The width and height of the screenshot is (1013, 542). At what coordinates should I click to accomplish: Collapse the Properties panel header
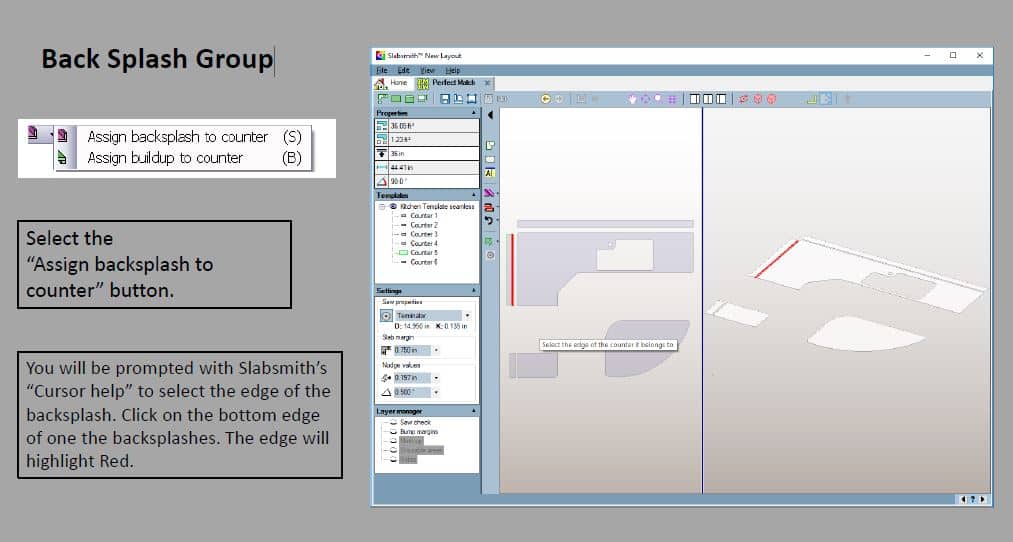[x=474, y=114]
